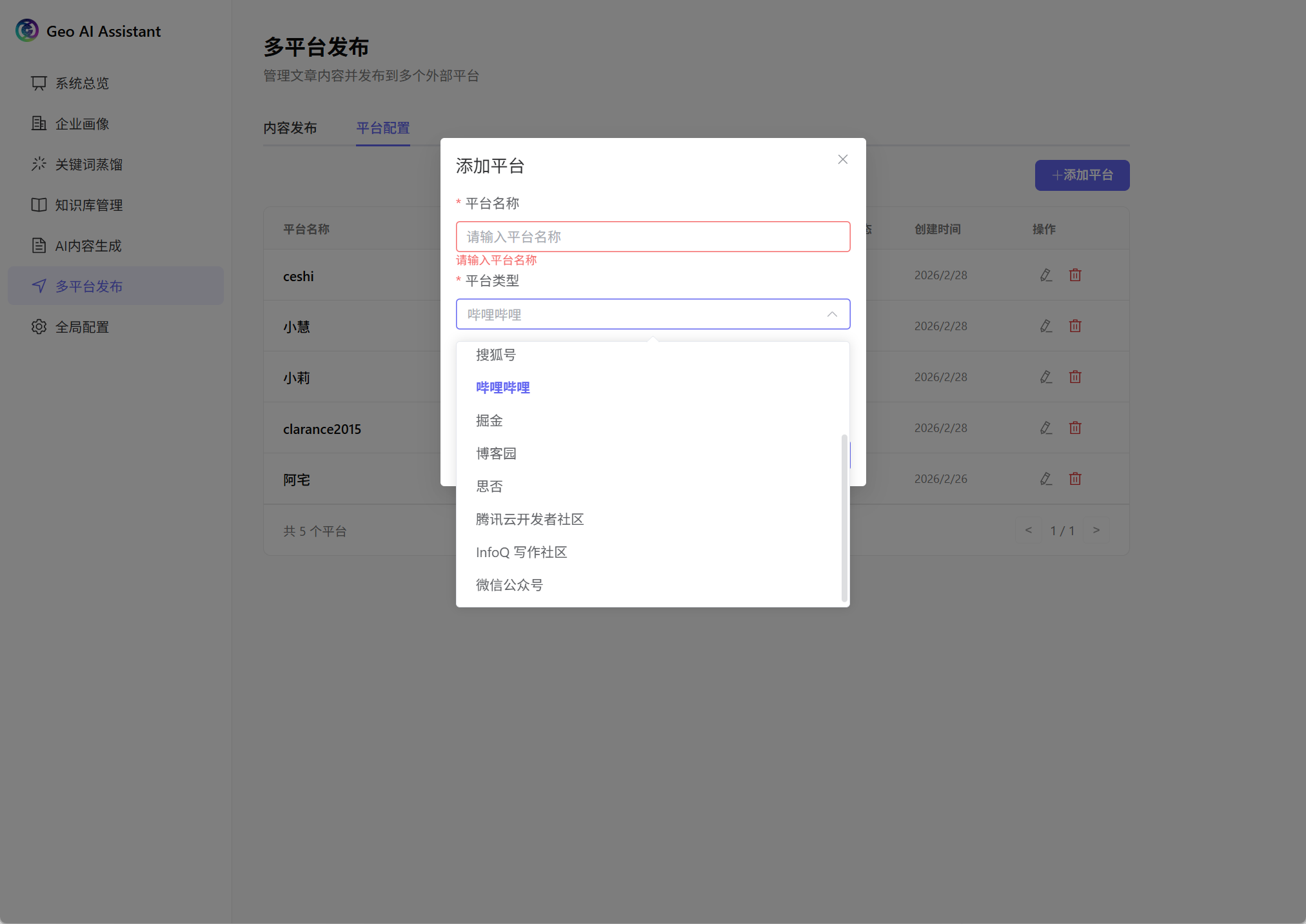The width and height of the screenshot is (1306, 924).
Task: Open 知识库管理 in the sidebar
Action: [115, 205]
